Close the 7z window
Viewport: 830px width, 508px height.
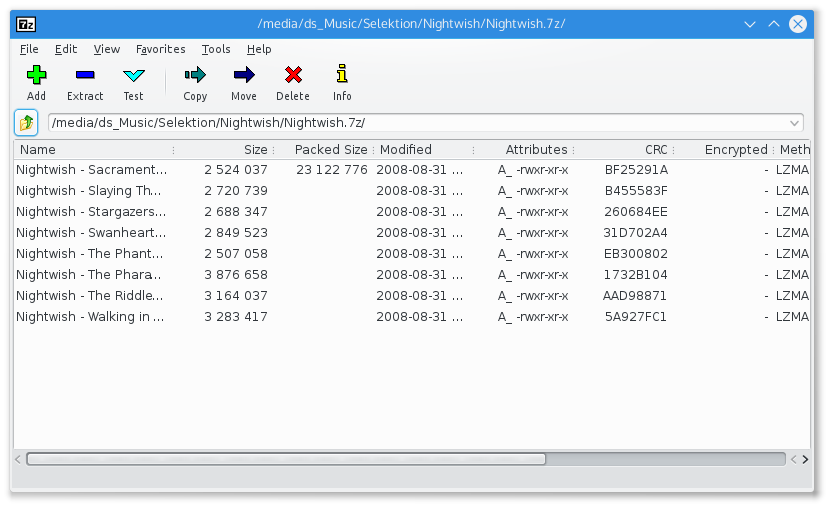pyautogui.click(x=798, y=24)
